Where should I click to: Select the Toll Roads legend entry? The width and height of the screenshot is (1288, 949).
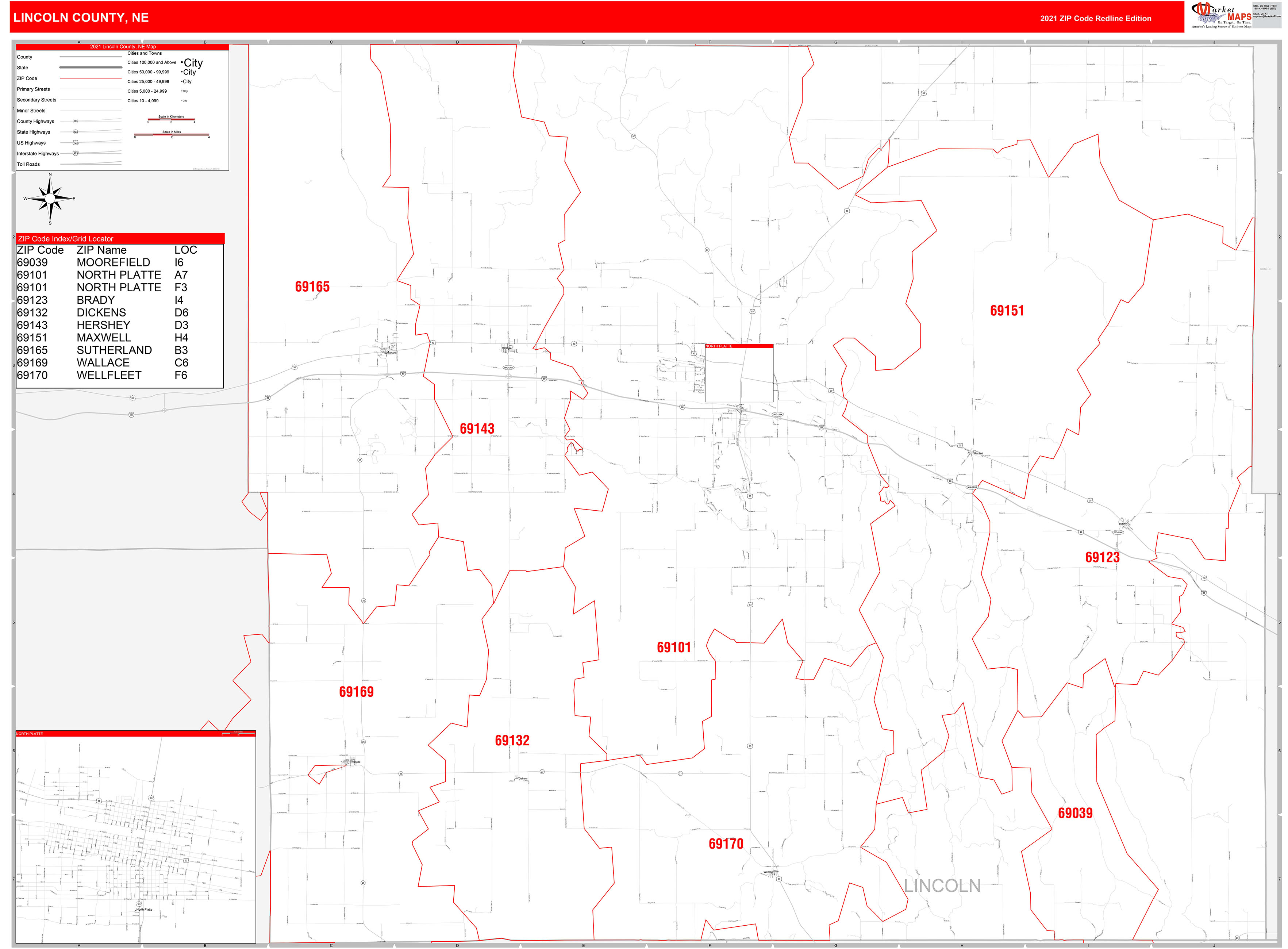coord(28,164)
